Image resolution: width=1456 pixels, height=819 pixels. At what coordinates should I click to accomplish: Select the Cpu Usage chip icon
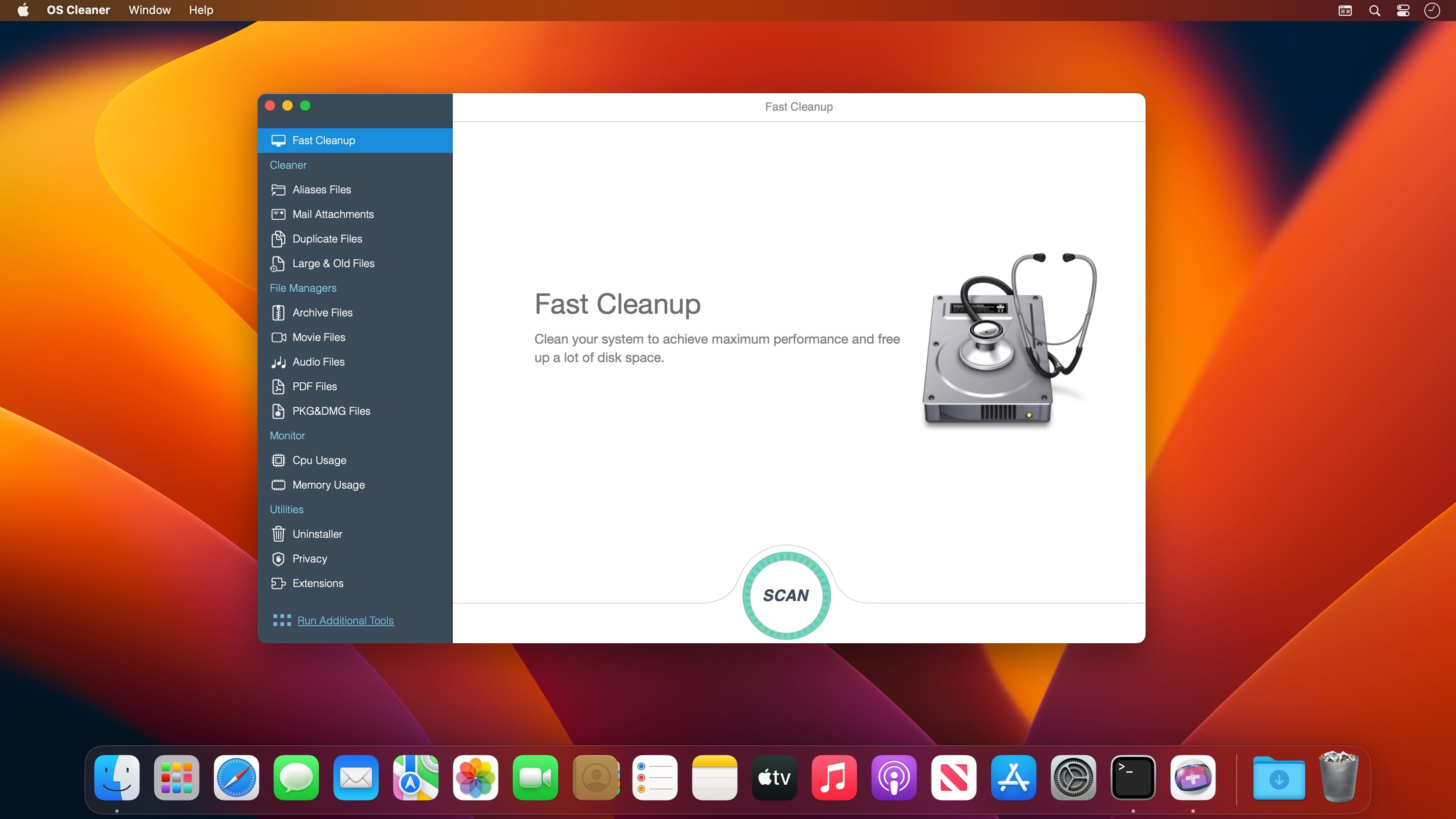click(x=278, y=460)
